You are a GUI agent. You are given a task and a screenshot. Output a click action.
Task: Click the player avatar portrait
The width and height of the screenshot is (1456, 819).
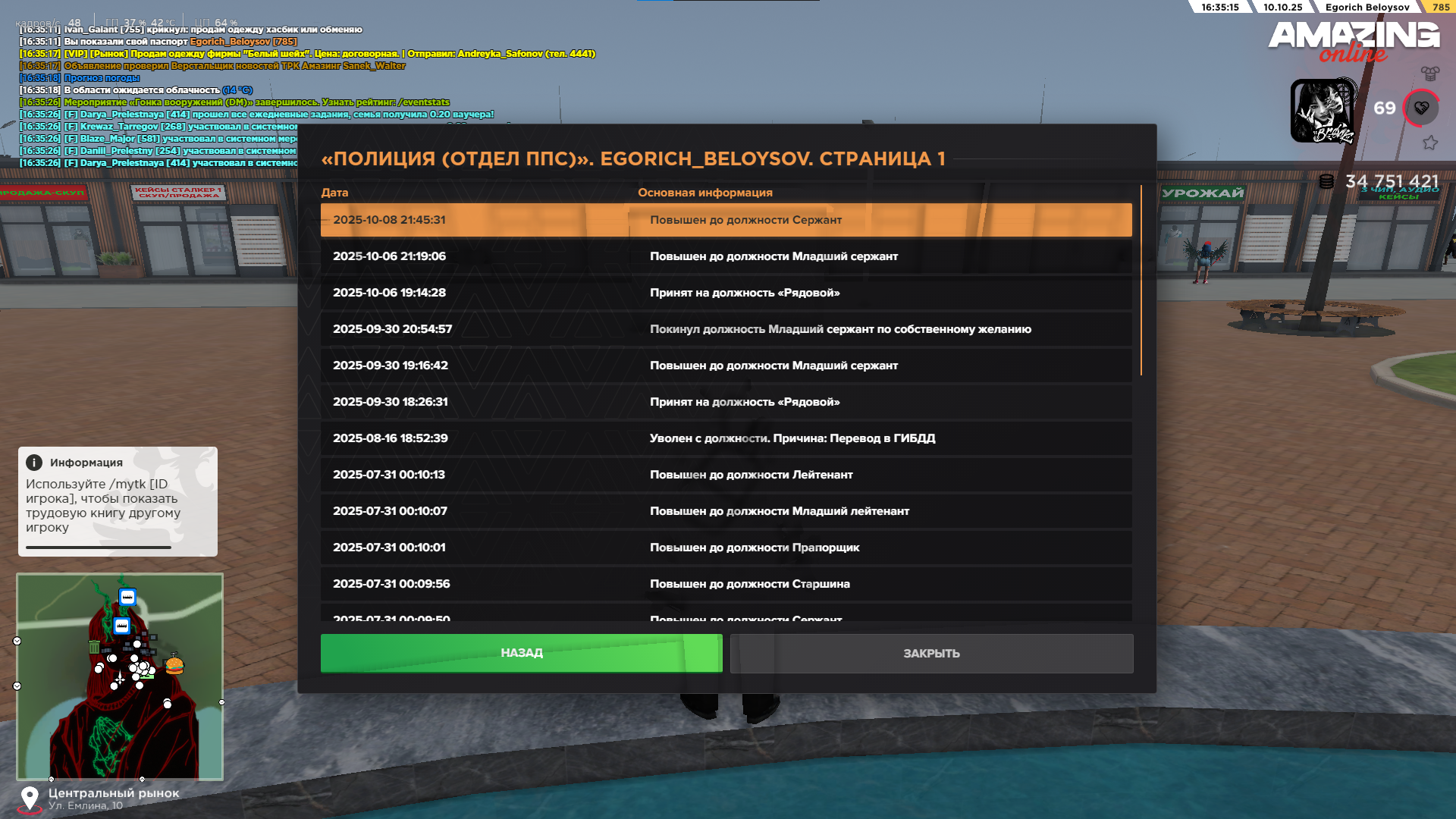click(x=1323, y=111)
